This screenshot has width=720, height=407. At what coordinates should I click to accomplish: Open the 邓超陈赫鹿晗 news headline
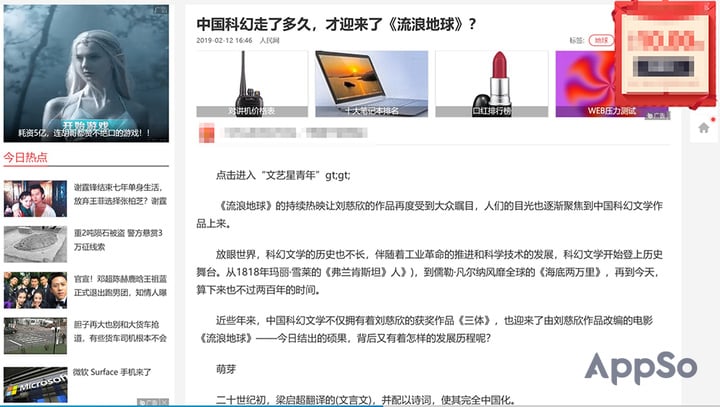click(120, 285)
